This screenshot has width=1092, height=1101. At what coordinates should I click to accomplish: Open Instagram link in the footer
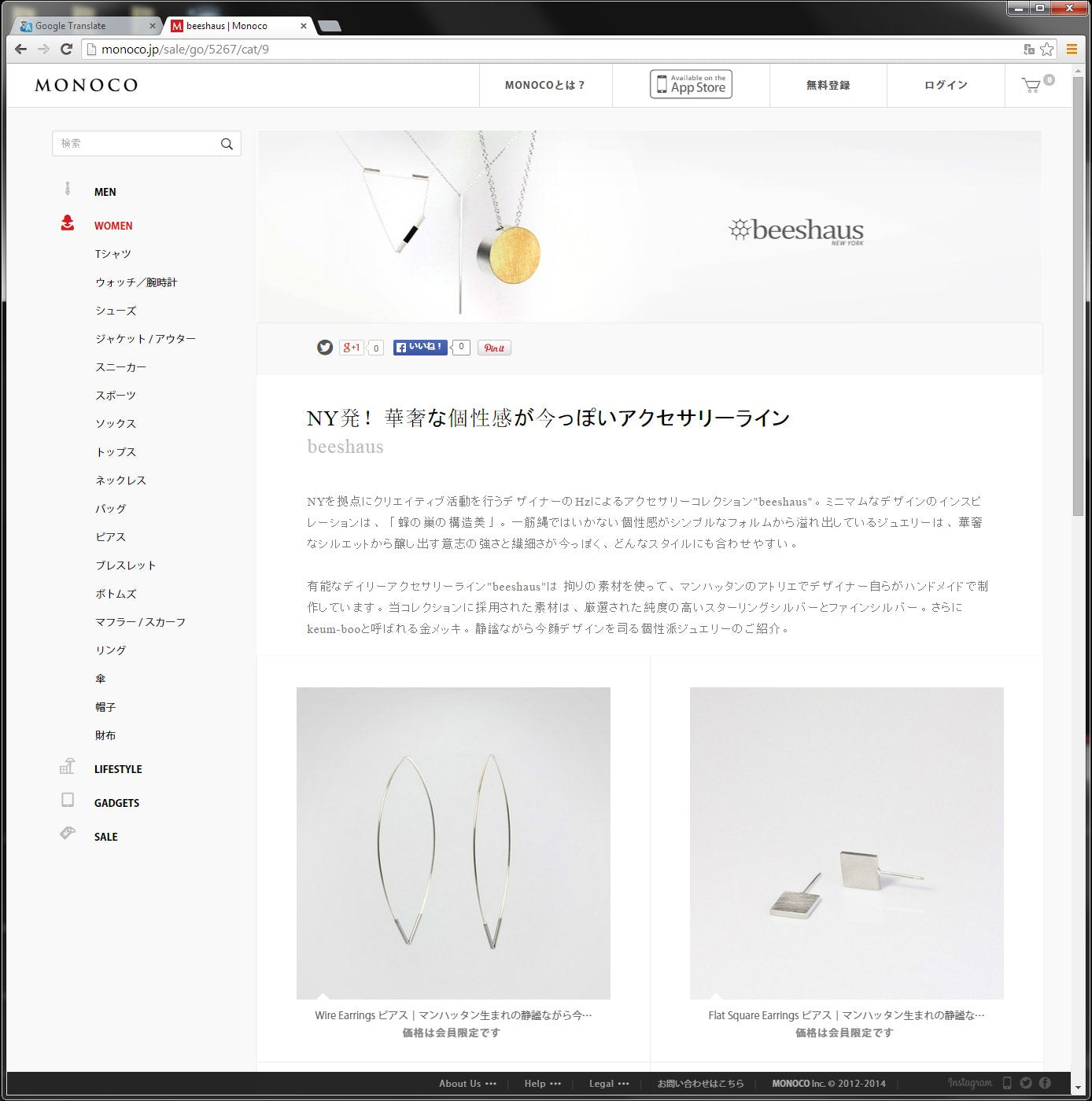coord(969,1083)
